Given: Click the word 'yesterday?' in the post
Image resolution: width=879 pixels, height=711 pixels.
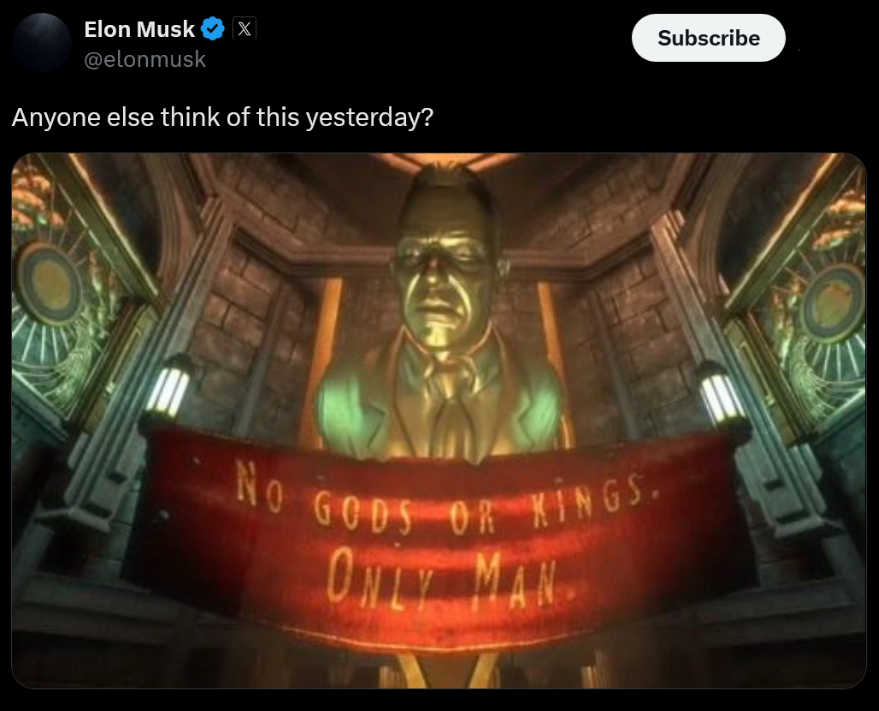Looking at the screenshot, I should coord(369,117).
